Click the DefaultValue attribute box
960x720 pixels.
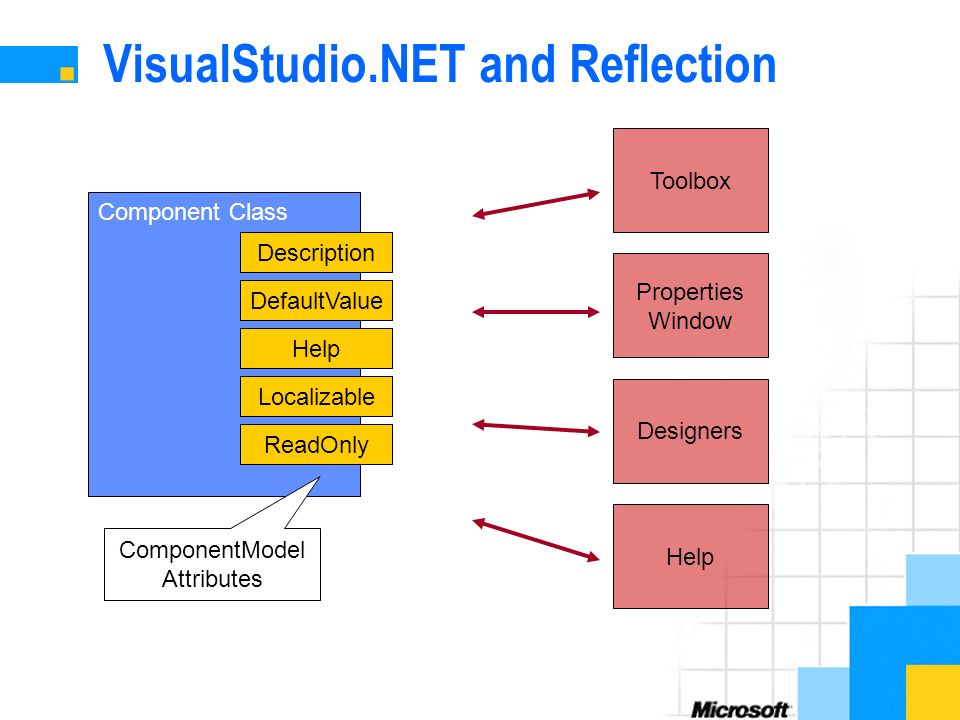(316, 301)
